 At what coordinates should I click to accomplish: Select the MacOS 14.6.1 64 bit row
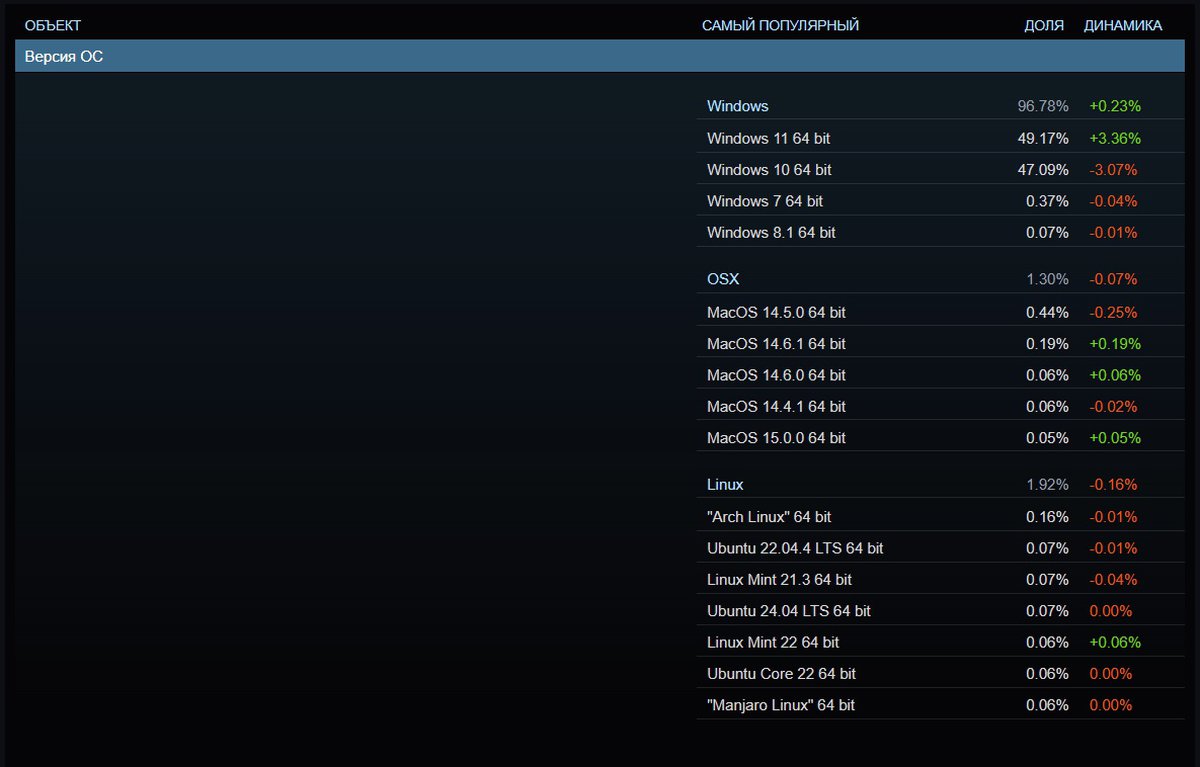pyautogui.click(x=775, y=344)
